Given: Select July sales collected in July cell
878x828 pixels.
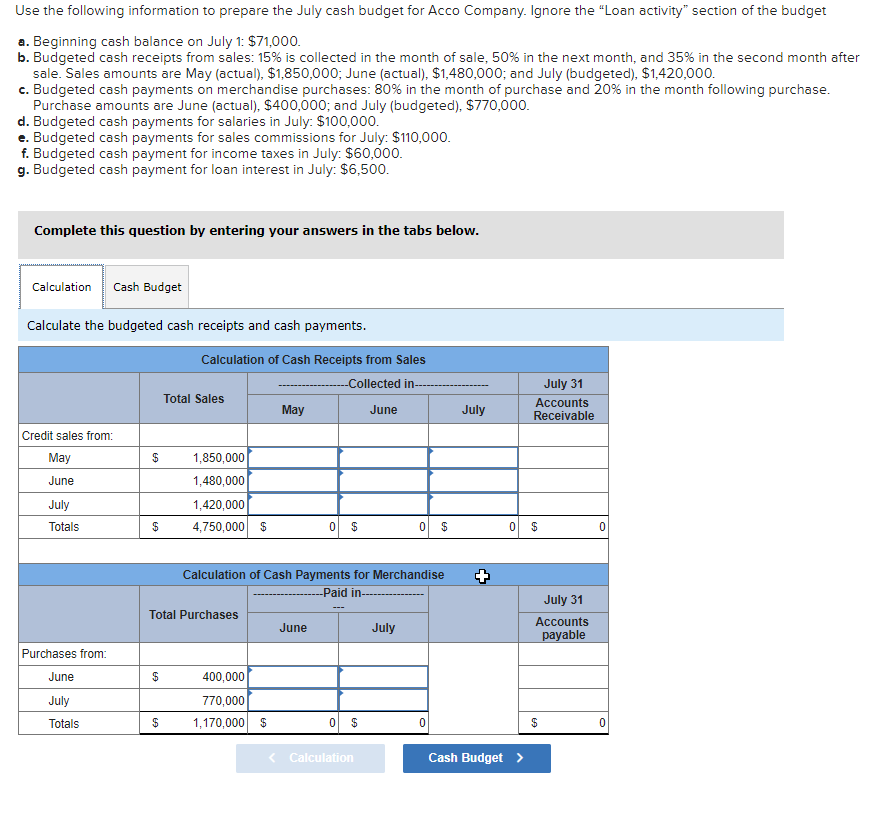Looking at the screenshot, I should (473, 504).
